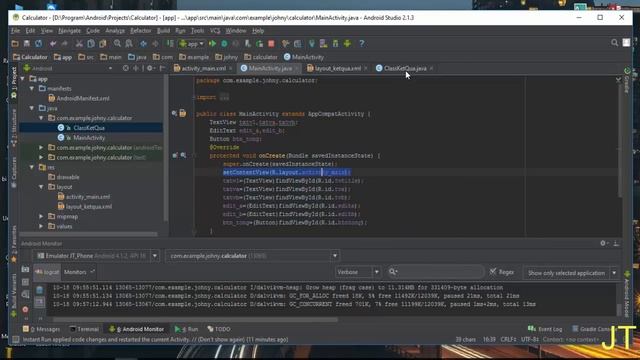Click the UTF-8 encoding status bar entry

(530, 340)
